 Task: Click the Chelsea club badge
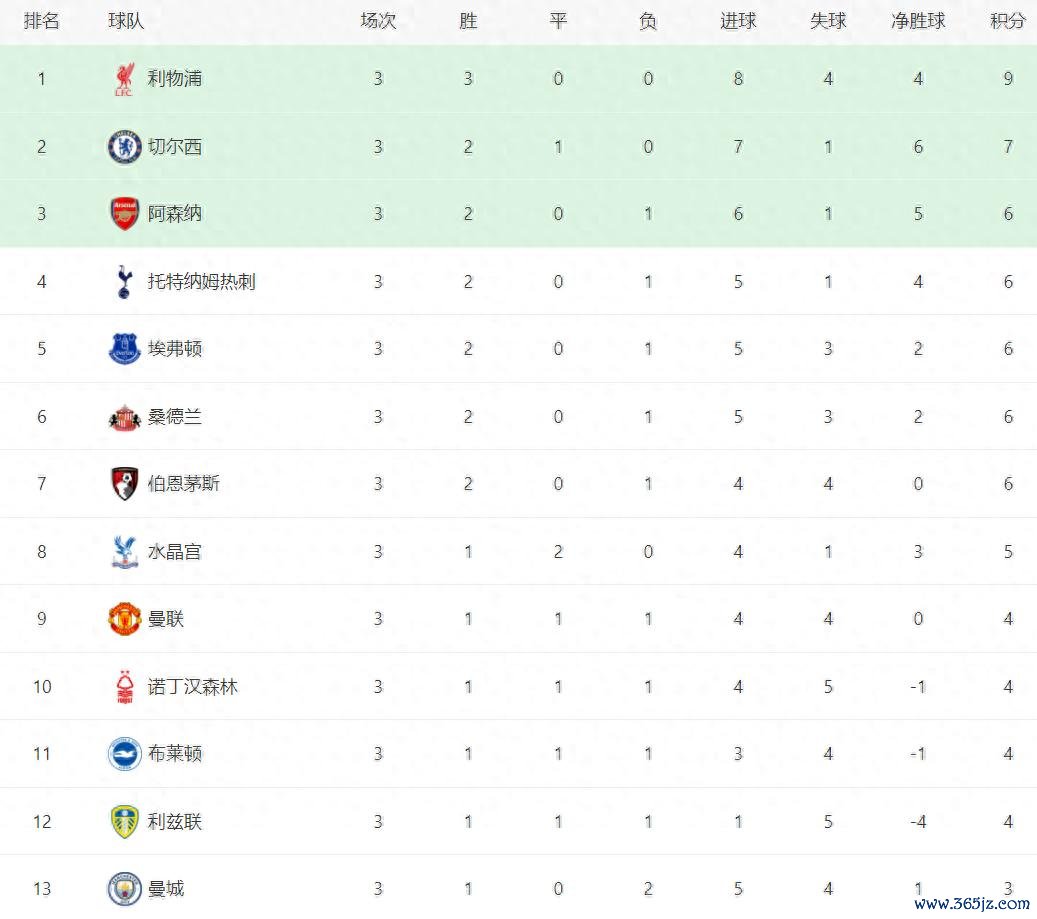pyautogui.click(x=124, y=147)
